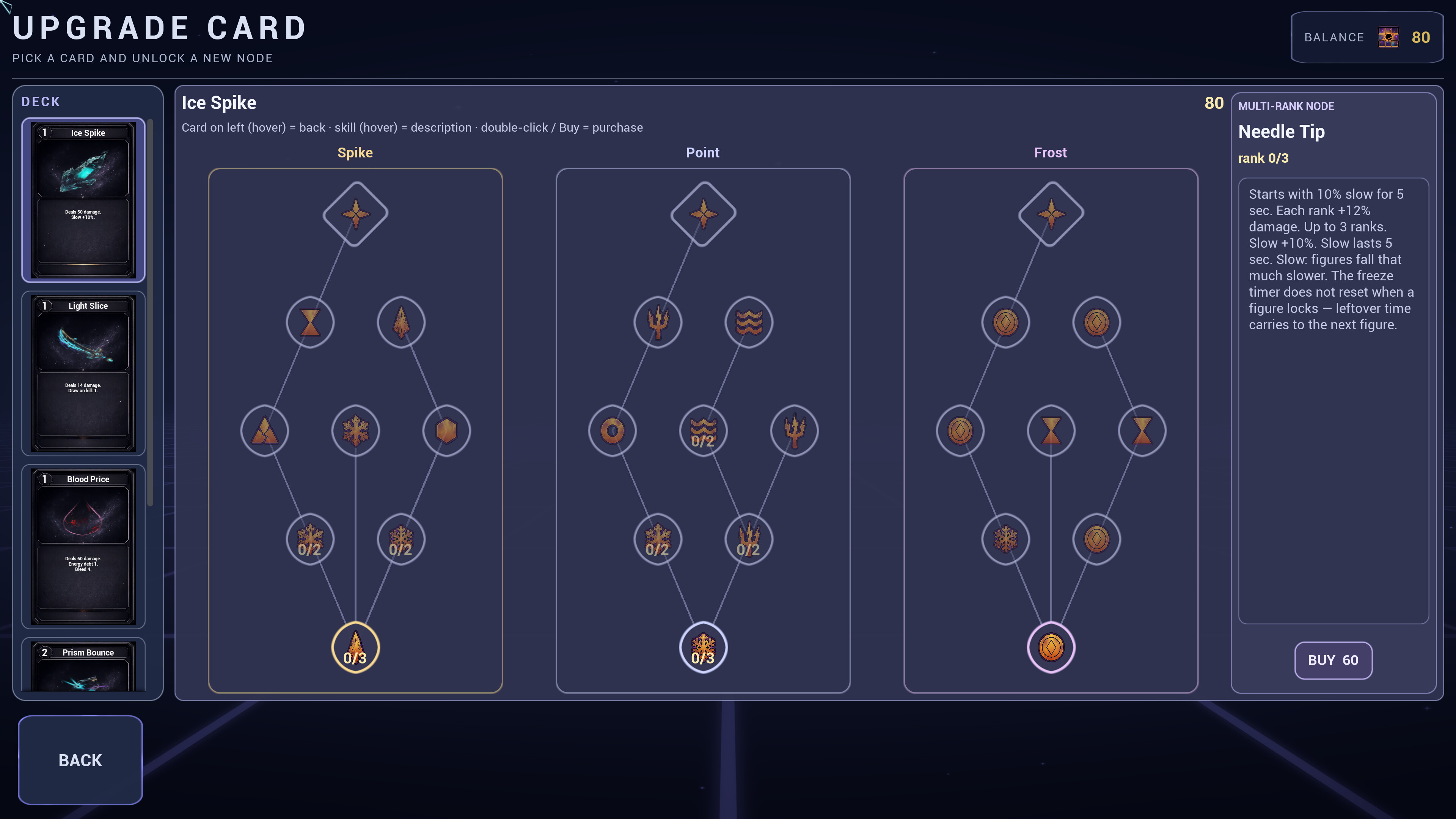1456x819 pixels.
Task: Choose the Ice Spike card in deck
Action: [83, 200]
